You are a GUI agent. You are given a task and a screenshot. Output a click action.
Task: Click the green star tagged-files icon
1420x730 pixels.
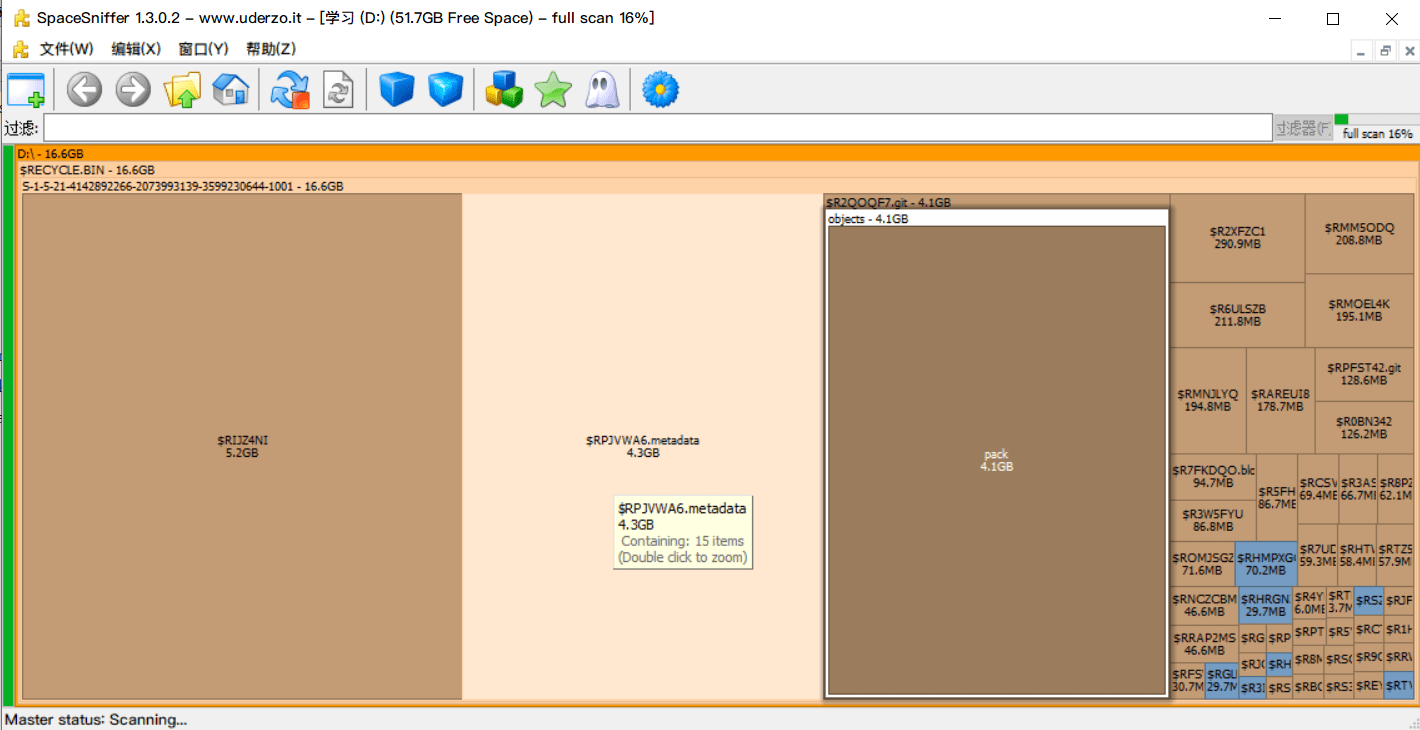553,91
